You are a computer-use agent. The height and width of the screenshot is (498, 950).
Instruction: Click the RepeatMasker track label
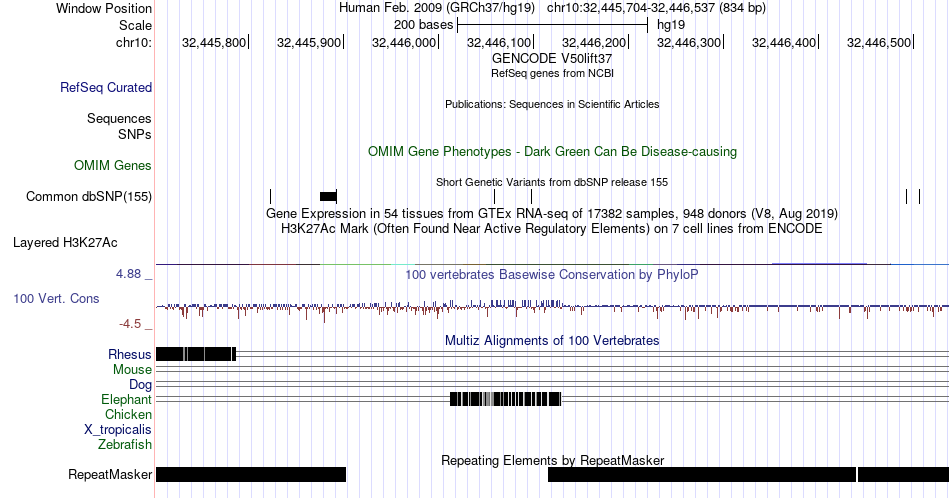(110, 474)
